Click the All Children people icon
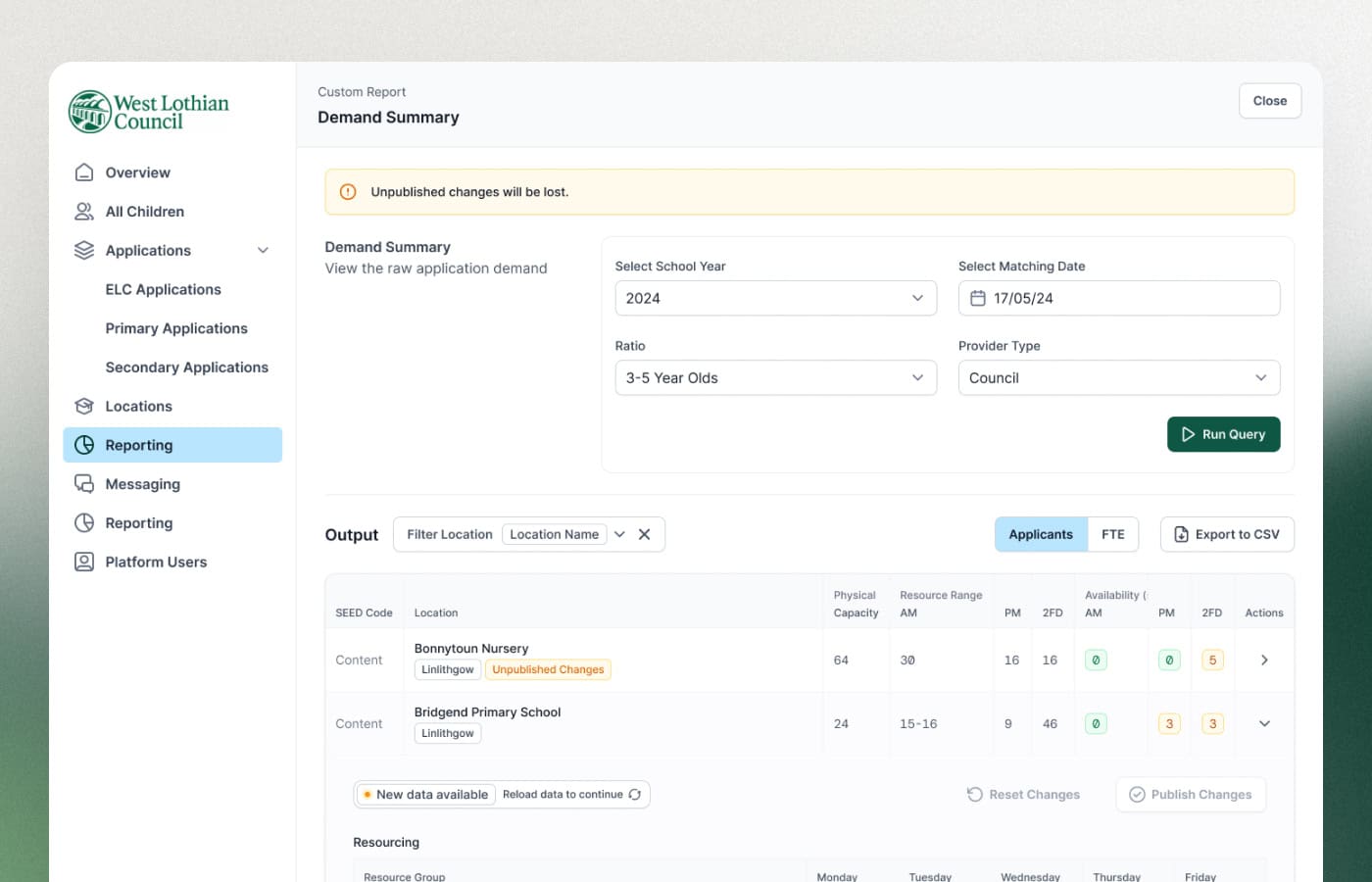 [x=84, y=212]
